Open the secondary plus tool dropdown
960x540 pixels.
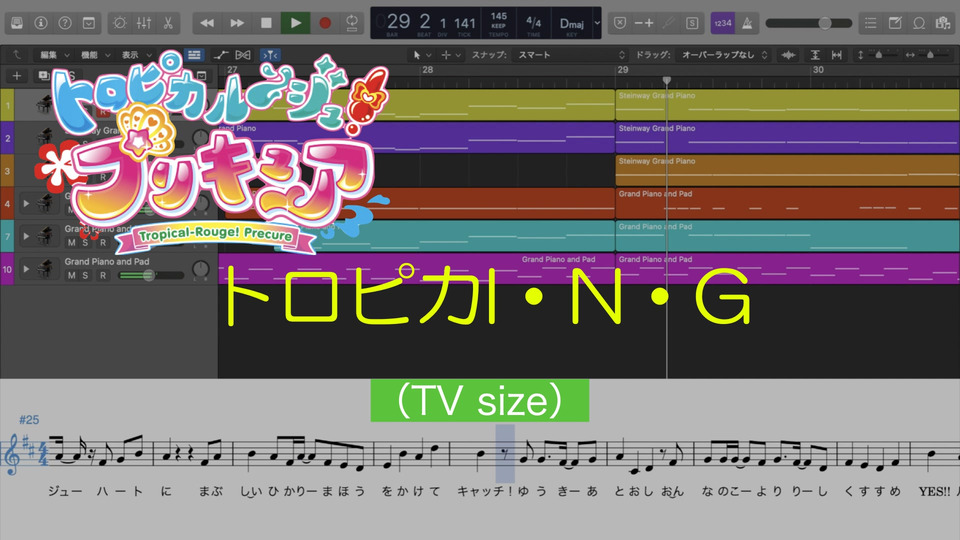tap(451, 55)
